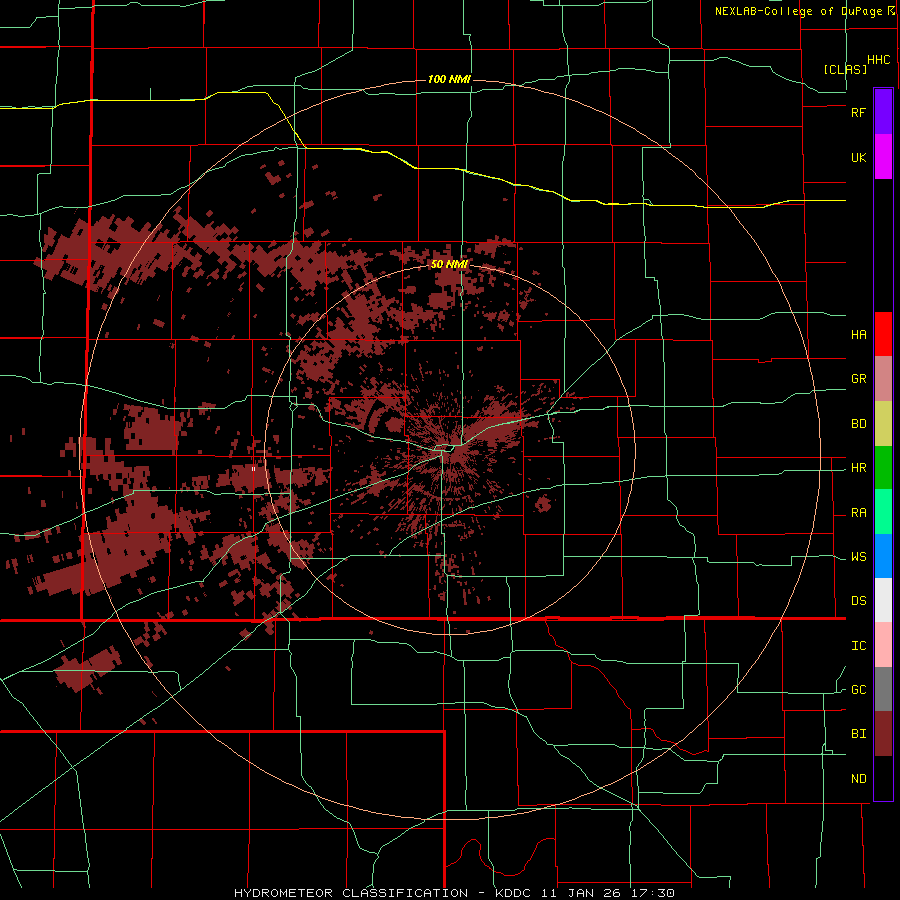Select the HA legend label

point(858,335)
